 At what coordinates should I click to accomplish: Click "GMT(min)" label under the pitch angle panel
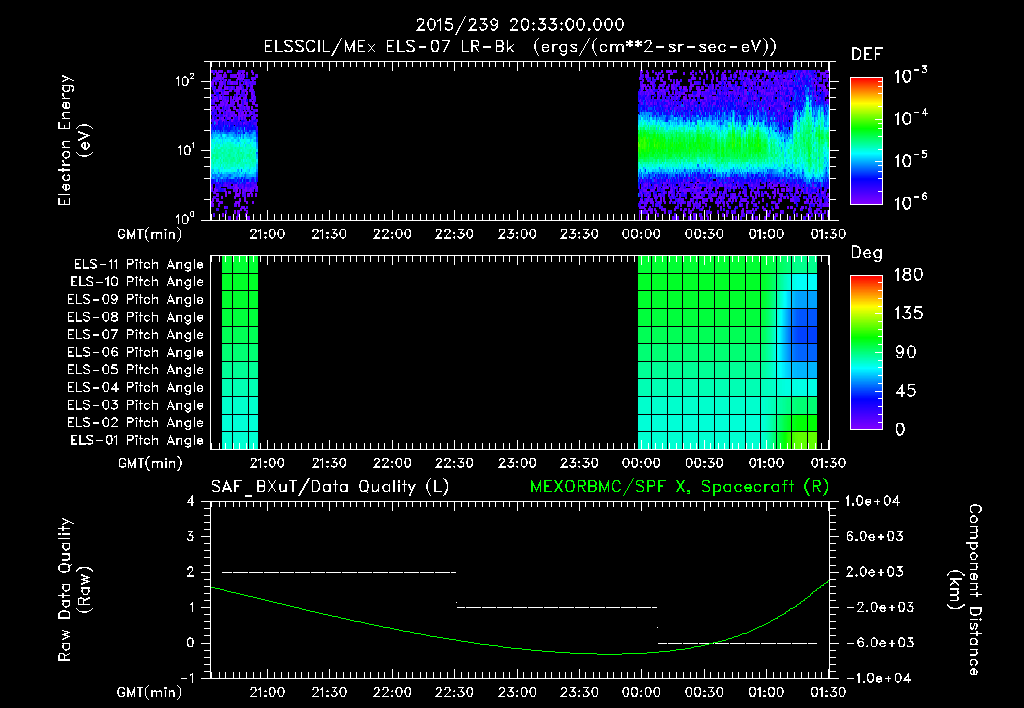tap(150, 463)
